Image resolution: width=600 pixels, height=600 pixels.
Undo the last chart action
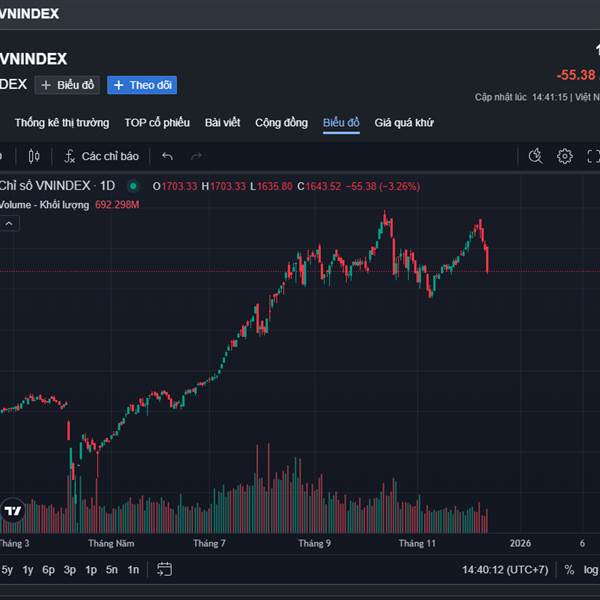(167, 156)
